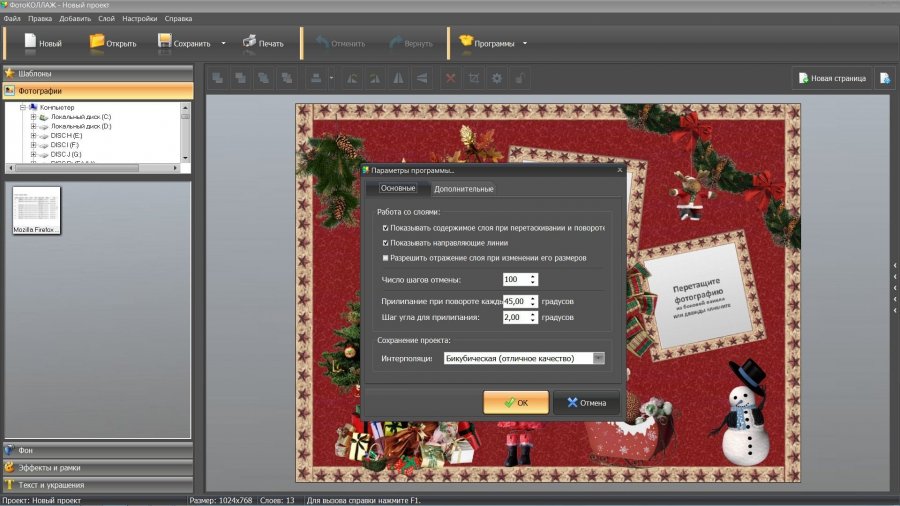Select the Mozilla Firefox photo thumbnail
This screenshot has width=900, height=506.
pyautogui.click(x=36, y=210)
